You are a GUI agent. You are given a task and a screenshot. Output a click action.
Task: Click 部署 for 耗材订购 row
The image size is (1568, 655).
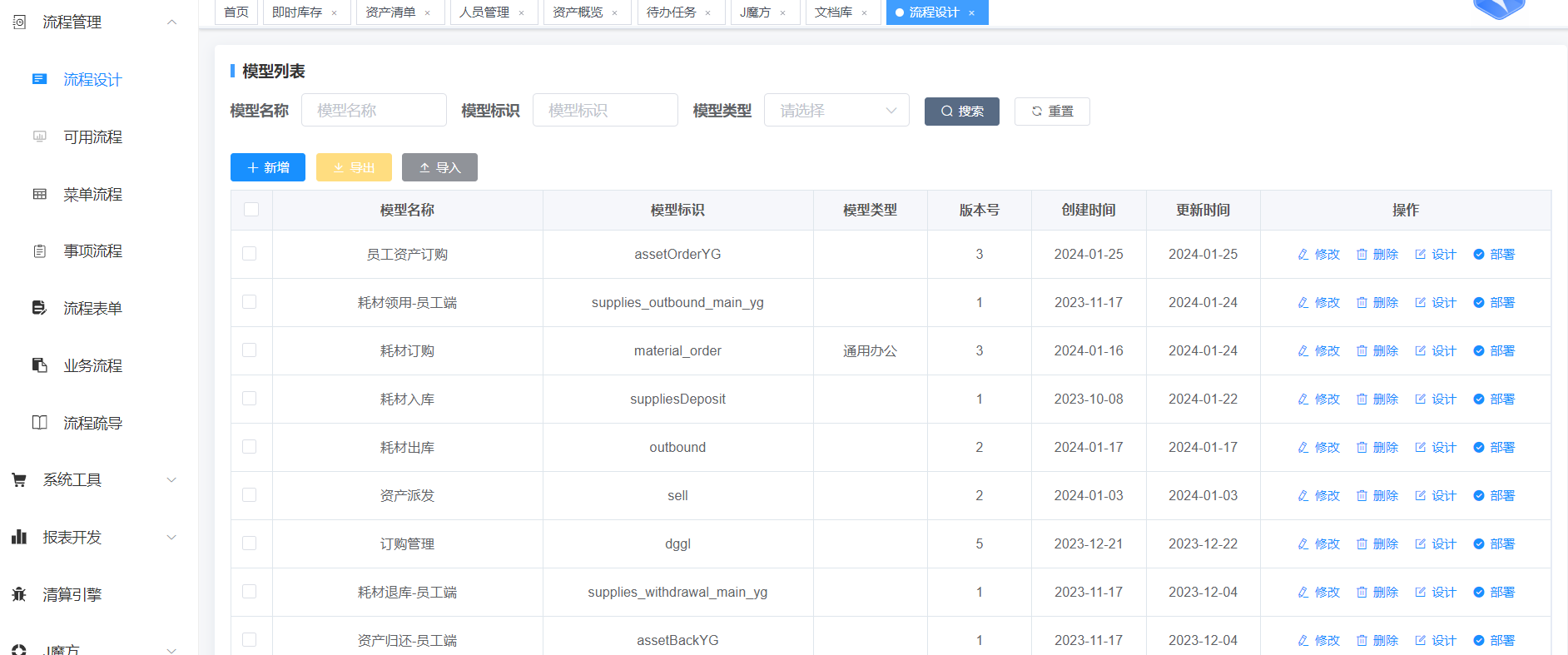tap(1494, 351)
